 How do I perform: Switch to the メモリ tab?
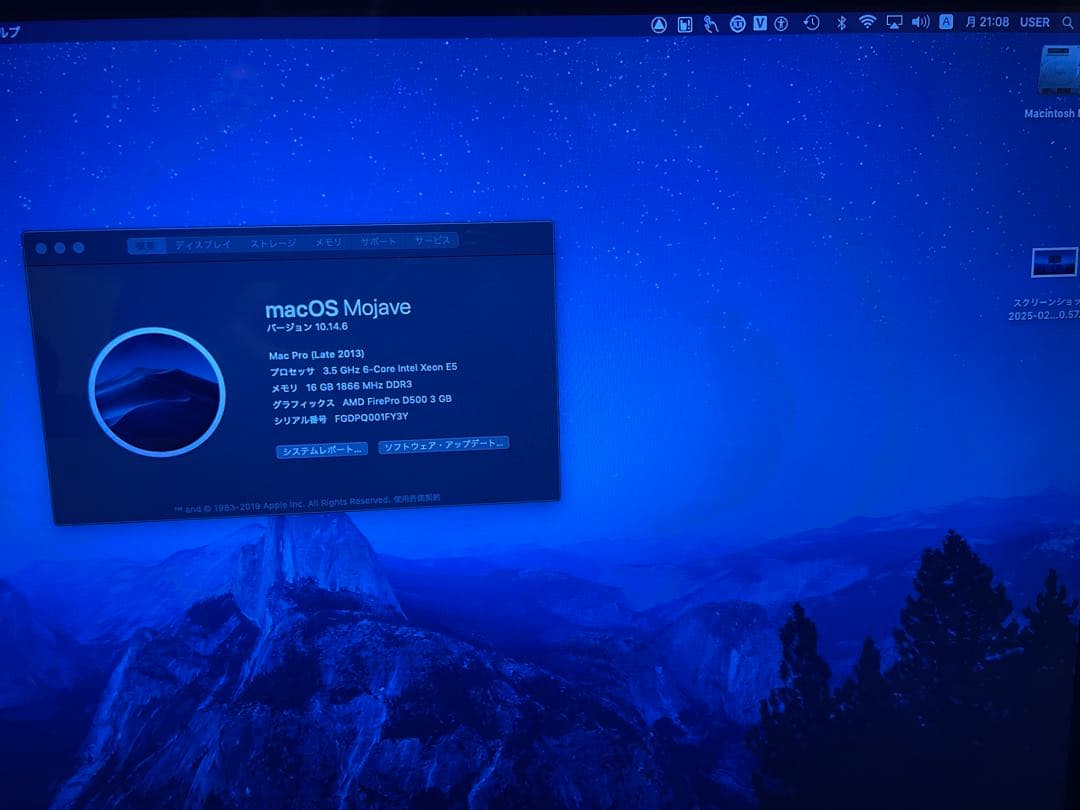point(326,241)
